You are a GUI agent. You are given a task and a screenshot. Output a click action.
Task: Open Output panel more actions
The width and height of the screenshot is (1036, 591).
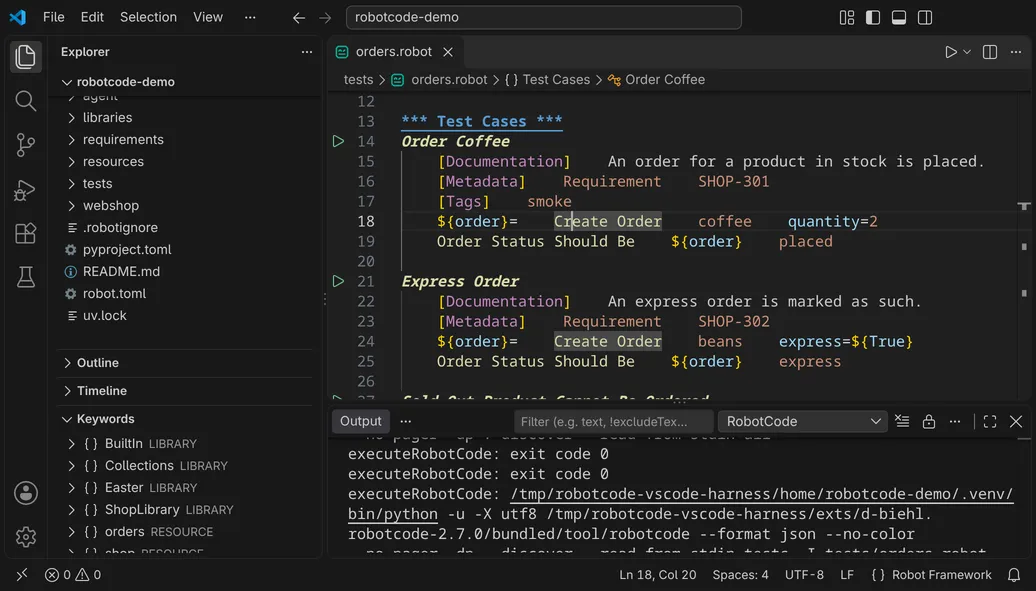coord(955,421)
